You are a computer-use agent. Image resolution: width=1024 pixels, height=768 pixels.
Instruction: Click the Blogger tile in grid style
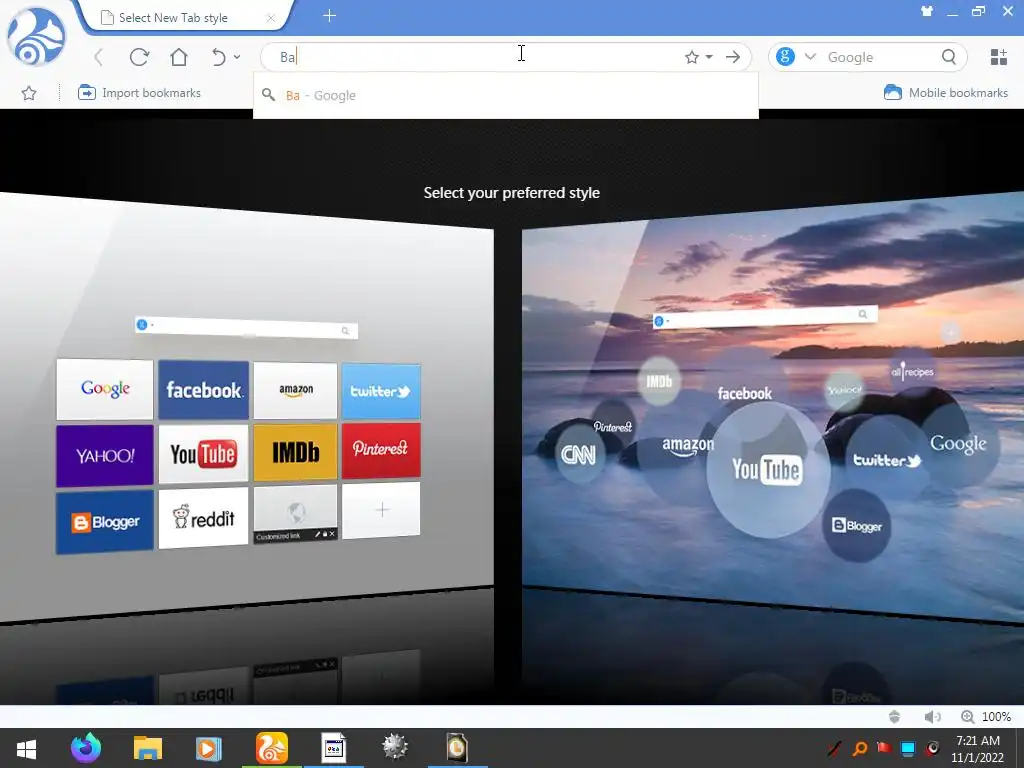click(104, 522)
